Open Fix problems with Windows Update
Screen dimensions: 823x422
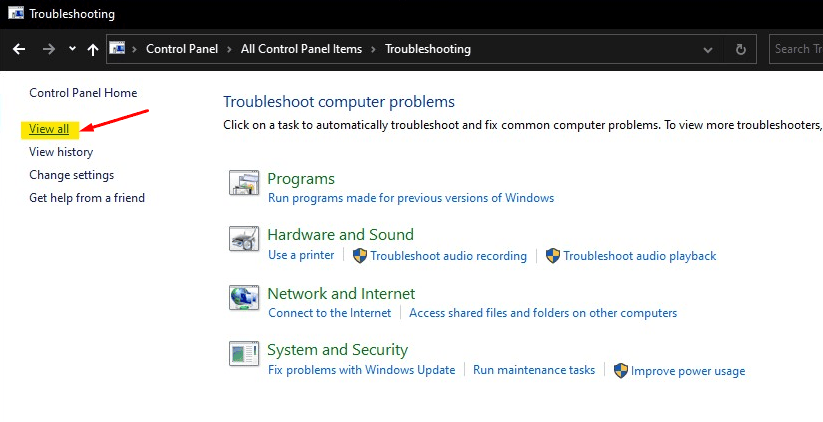tap(361, 370)
